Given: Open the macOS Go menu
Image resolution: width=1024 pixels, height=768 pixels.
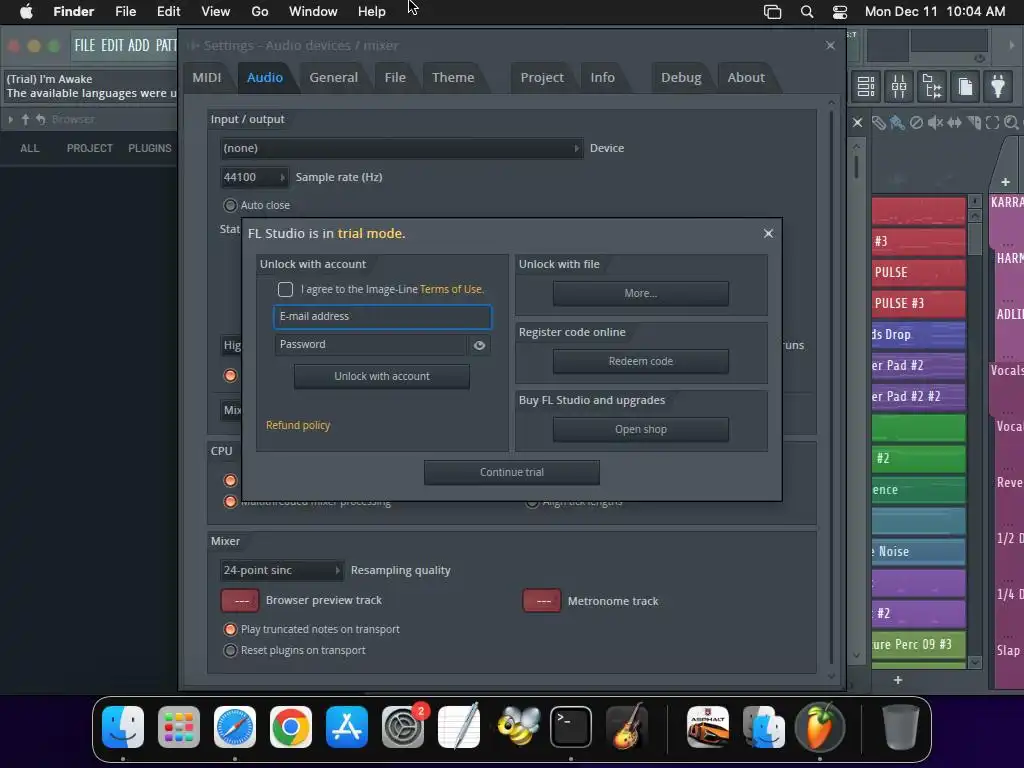Looking at the screenshot, I should click(260, 12).
